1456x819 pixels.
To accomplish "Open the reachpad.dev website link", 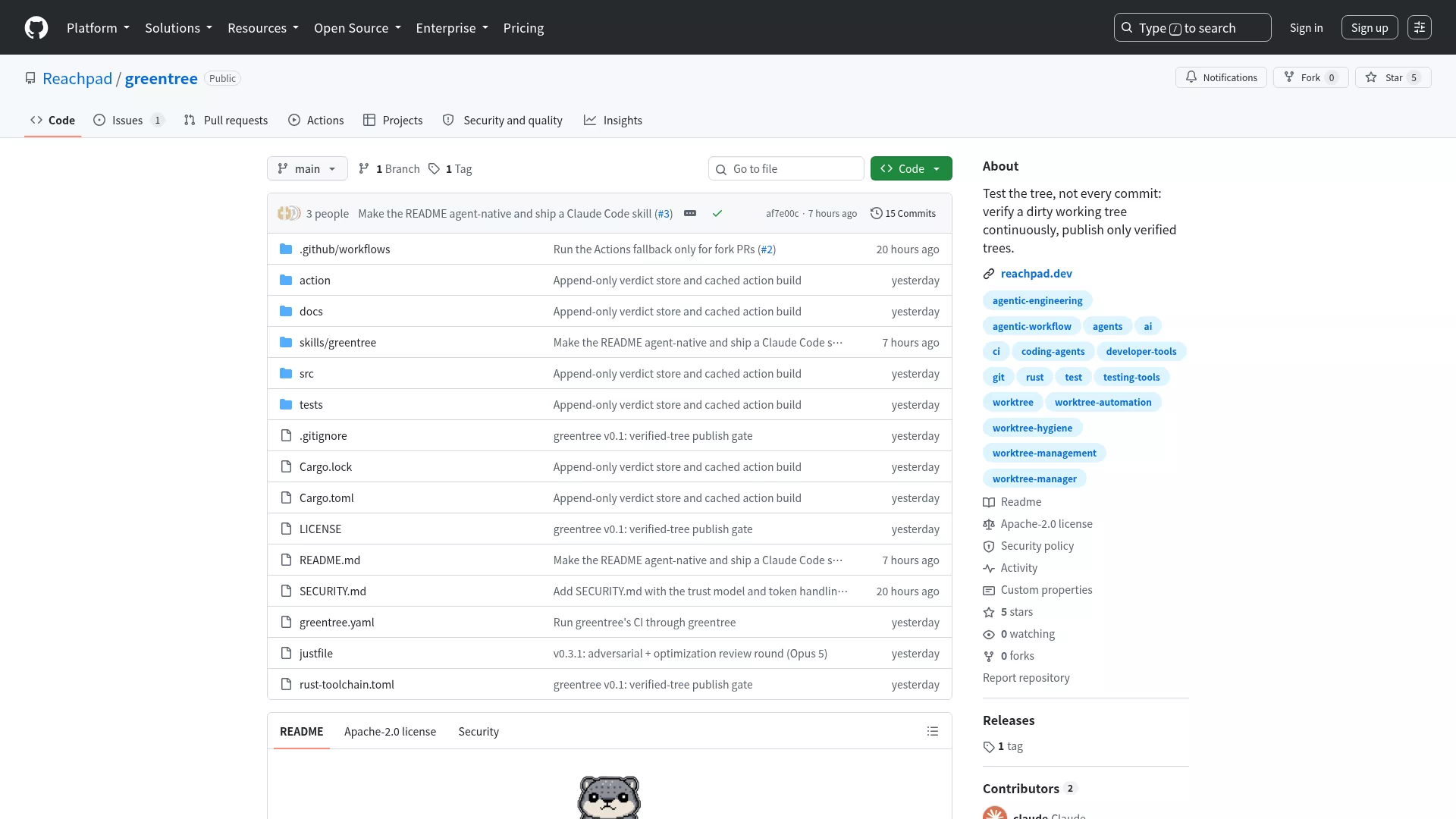I will (1036, 273).
